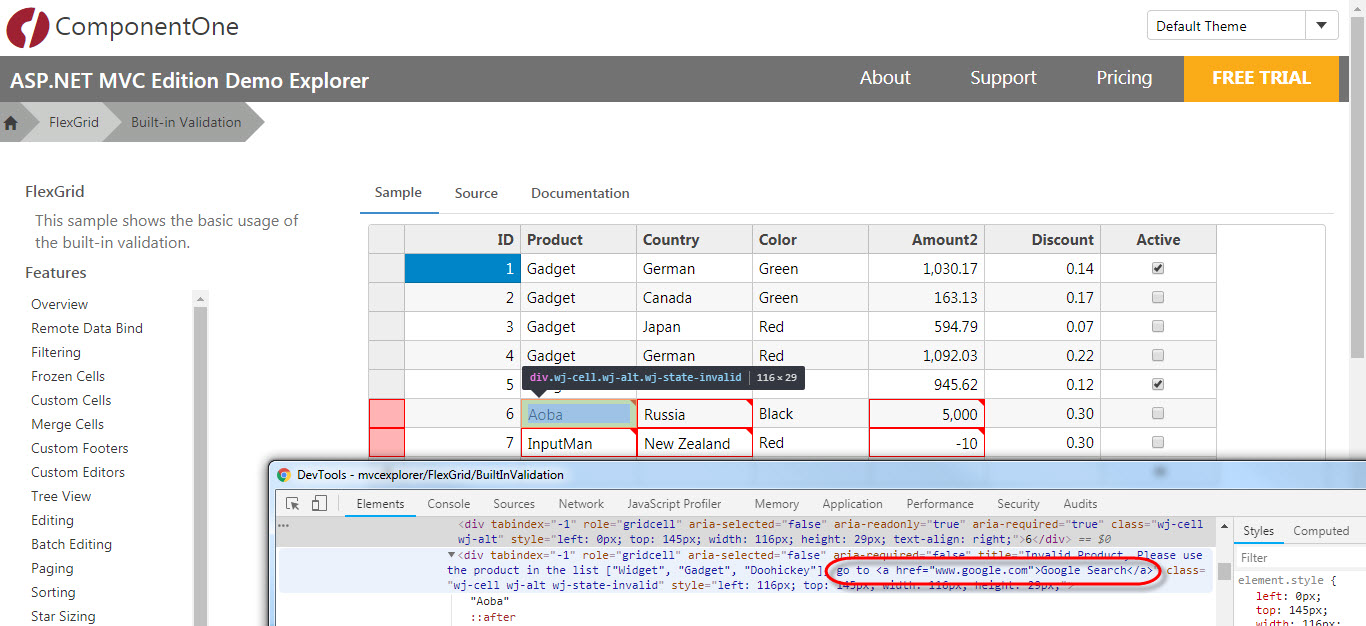Select the Styles pane tab
The image size is (1366, 626).
click(x=1258, y=531)
